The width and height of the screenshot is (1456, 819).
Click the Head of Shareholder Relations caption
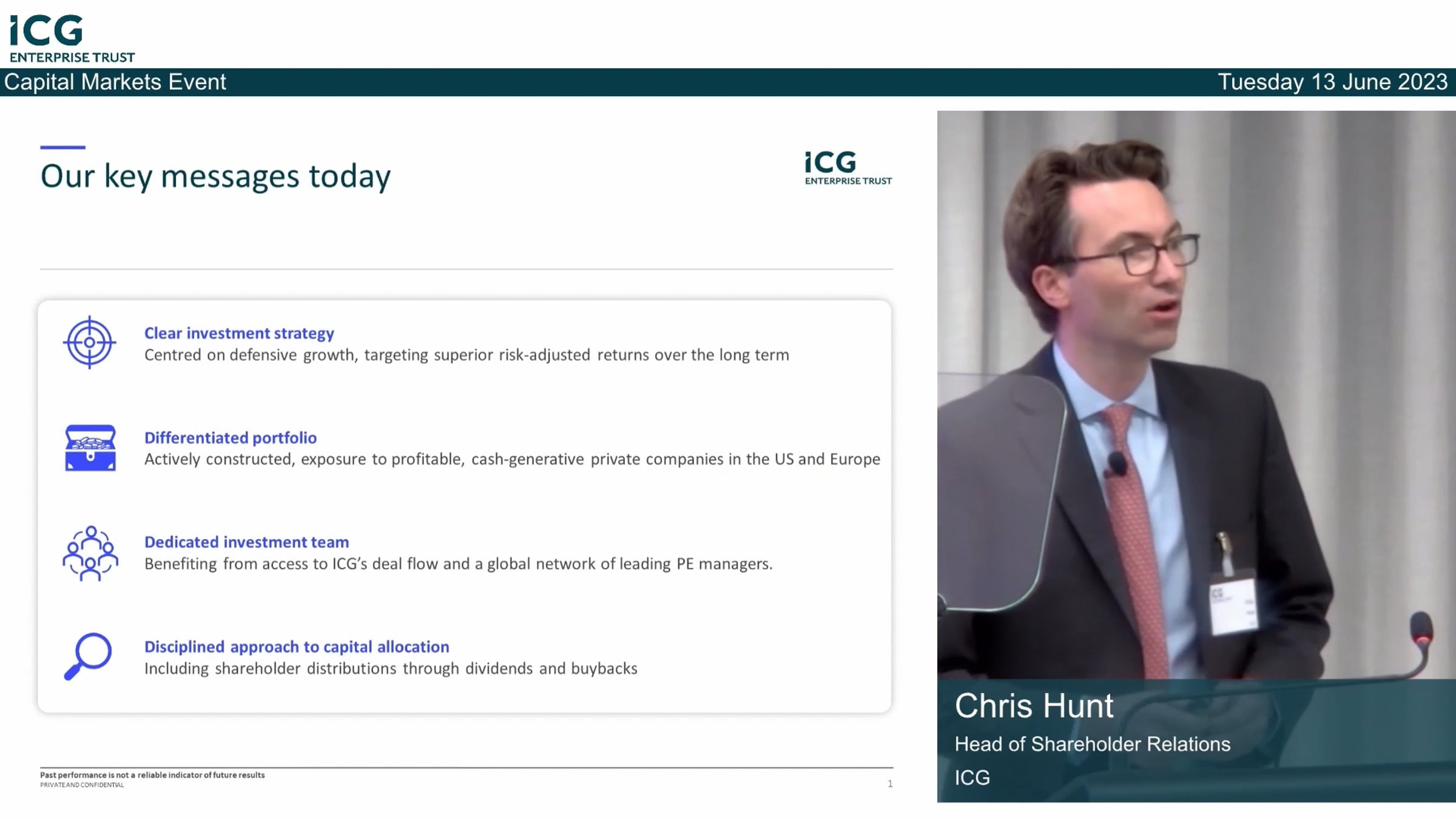point(1092,744)
